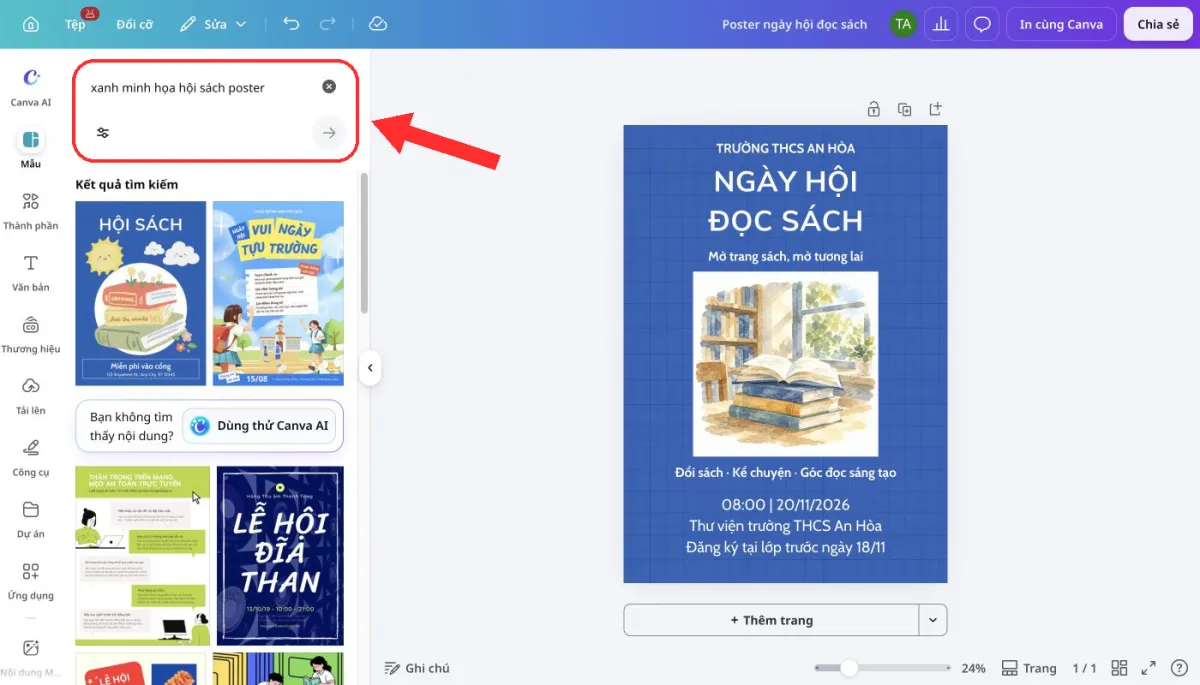The image size is (1200, 685).
Task: Select NGÀY HỘI ĐỌC SÁCH heading on poster
Action: pyautogui.click(x=785, y=201)
